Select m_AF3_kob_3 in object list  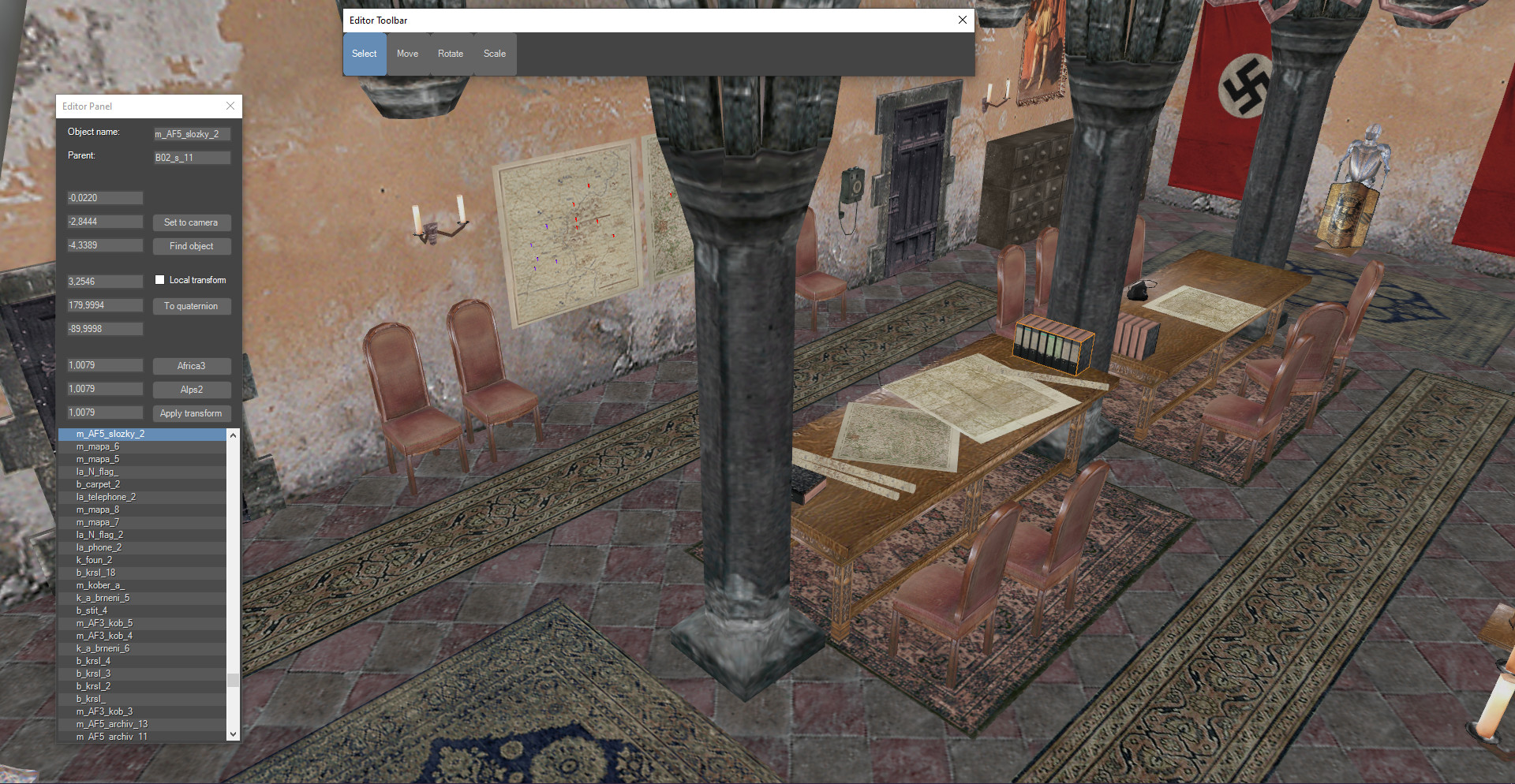[143, 711]
